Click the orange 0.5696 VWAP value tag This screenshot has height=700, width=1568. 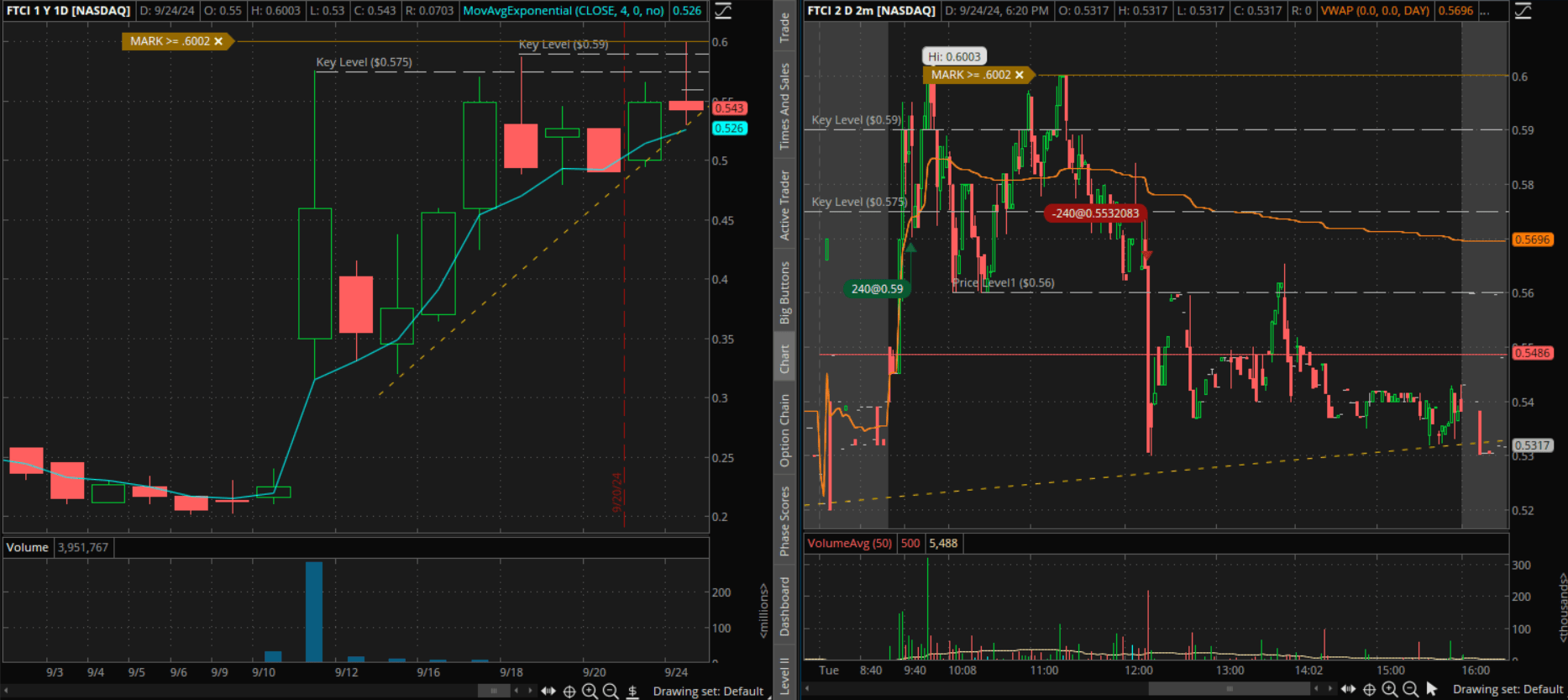[1532, 239]
